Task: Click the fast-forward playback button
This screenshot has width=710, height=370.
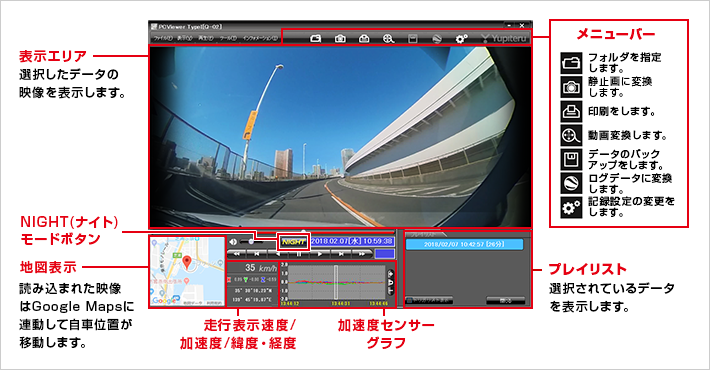Action: [x=361, y=254]
